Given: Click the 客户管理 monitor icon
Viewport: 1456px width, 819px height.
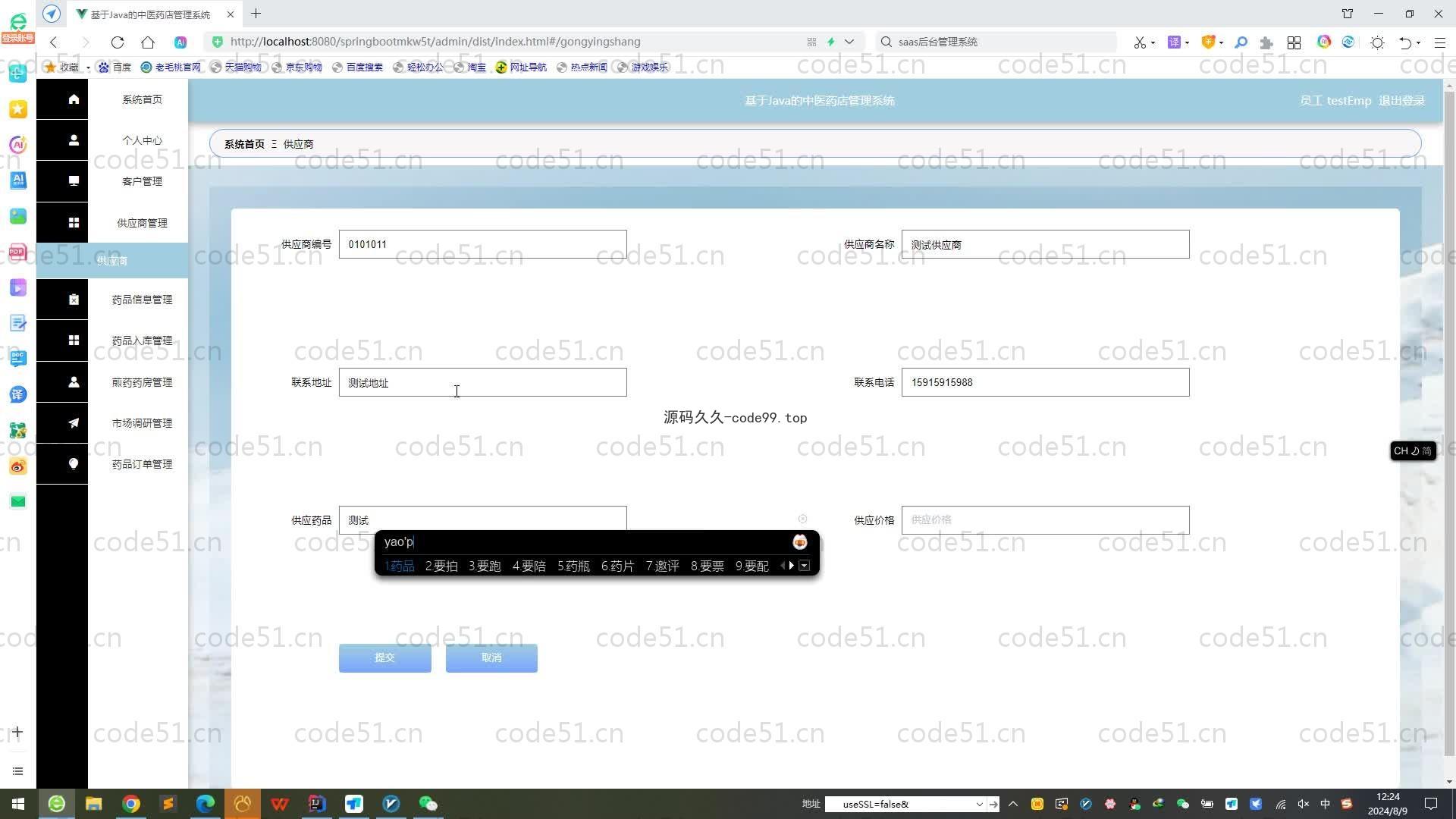Looking at the screenshot, I should (x=74, y=181).
